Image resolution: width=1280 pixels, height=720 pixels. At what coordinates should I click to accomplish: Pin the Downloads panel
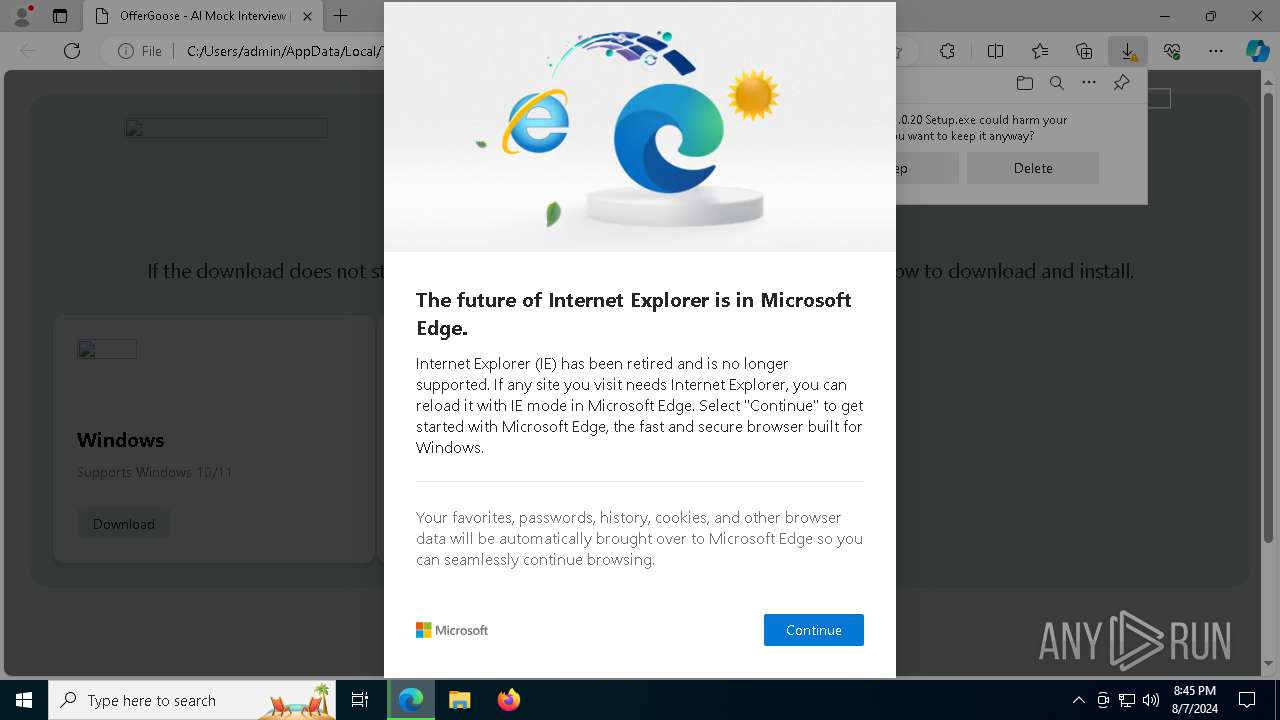coord(1121,83)
